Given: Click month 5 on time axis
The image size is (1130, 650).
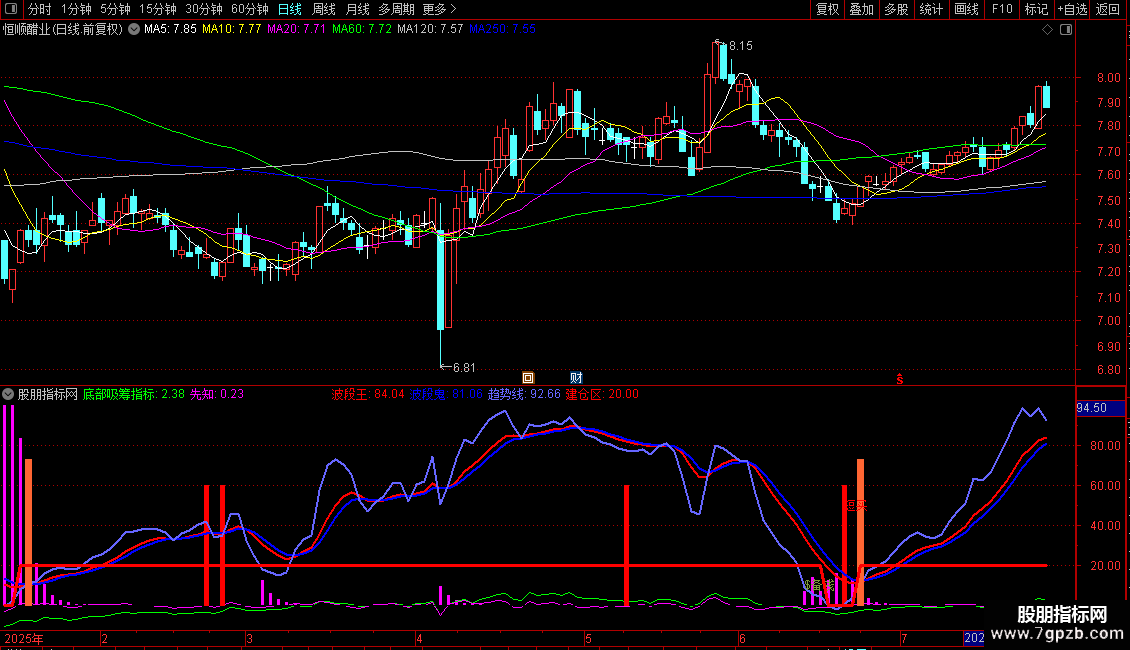Looking at the screenshot, I should (x=588, y=638).
